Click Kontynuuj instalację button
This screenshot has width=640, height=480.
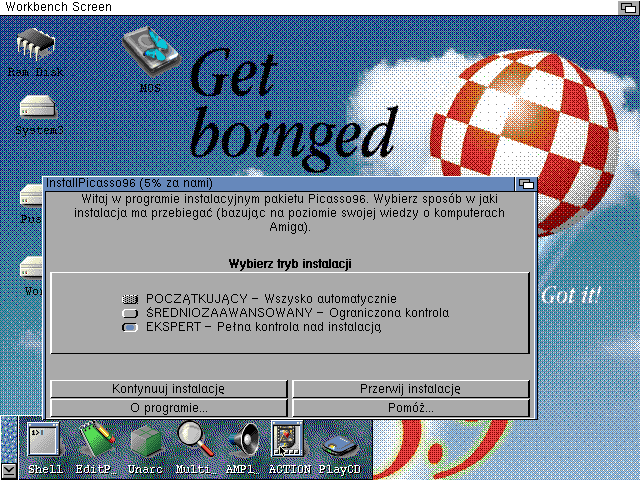[169, 389]
